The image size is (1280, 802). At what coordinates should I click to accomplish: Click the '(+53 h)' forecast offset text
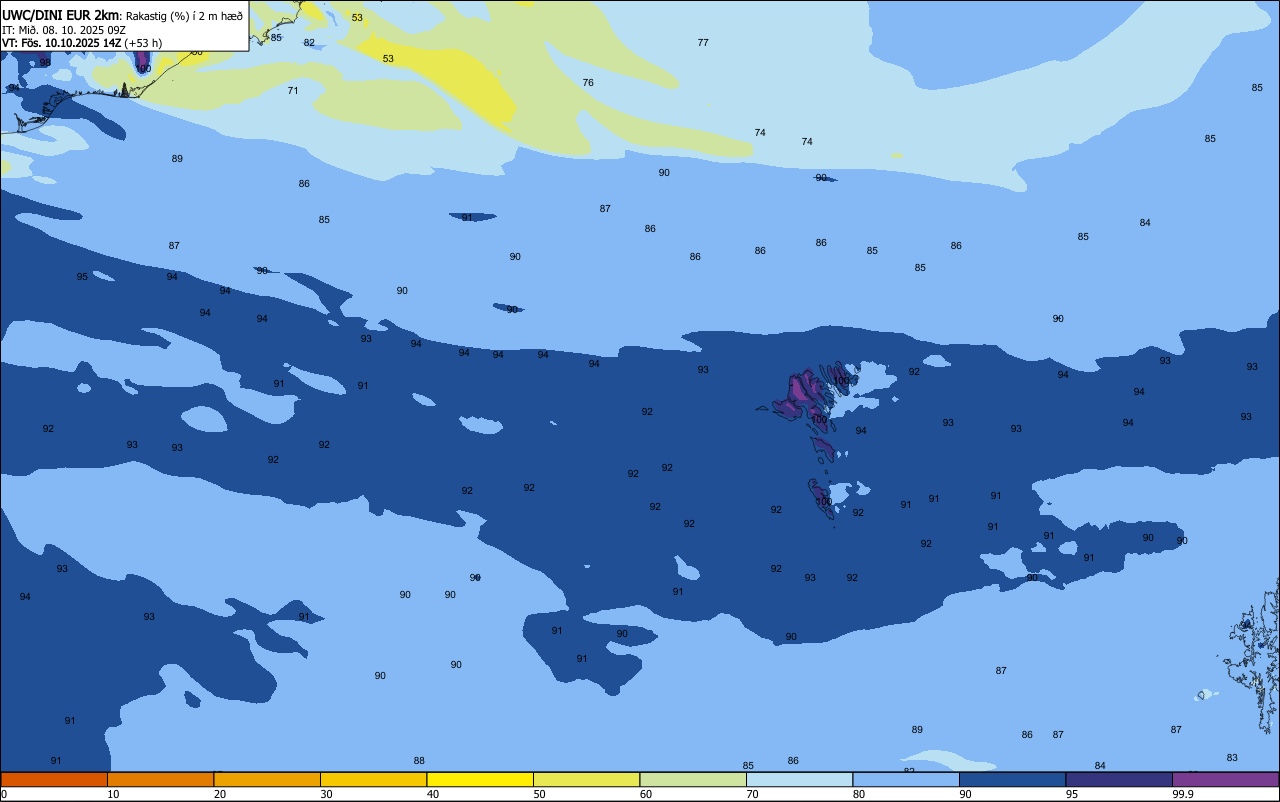click(x=143, y=43)
